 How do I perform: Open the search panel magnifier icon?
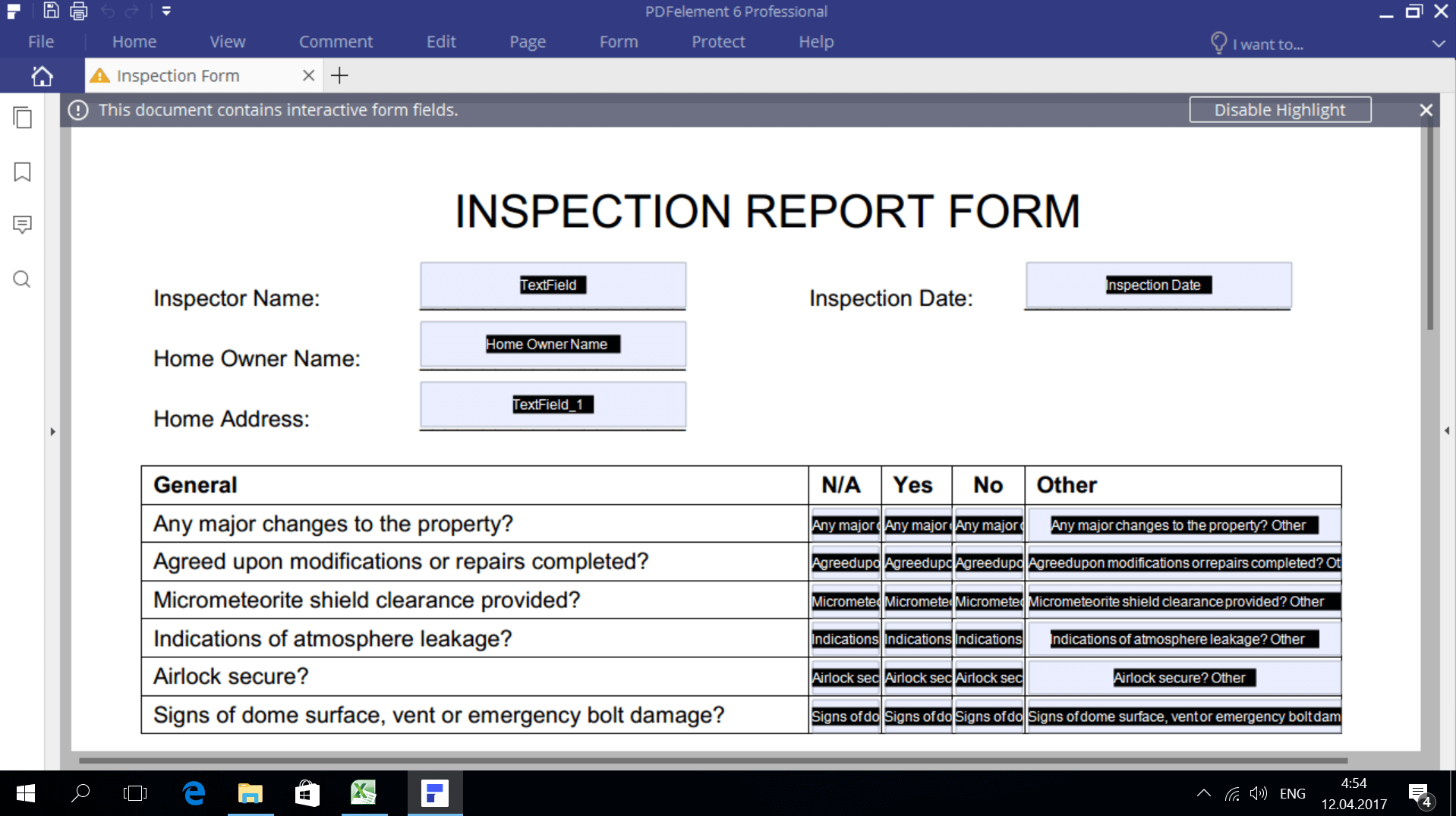[23, 279]
